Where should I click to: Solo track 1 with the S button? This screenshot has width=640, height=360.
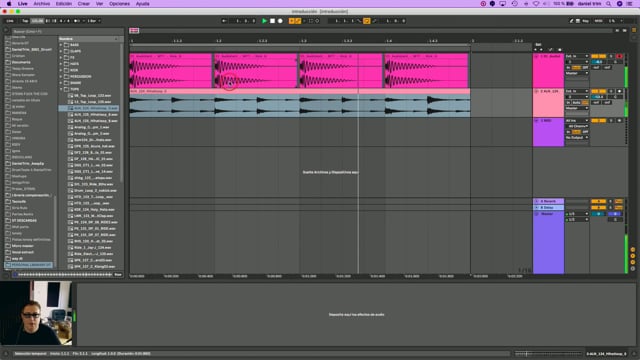pyautogui.click(x=611, y=56)
